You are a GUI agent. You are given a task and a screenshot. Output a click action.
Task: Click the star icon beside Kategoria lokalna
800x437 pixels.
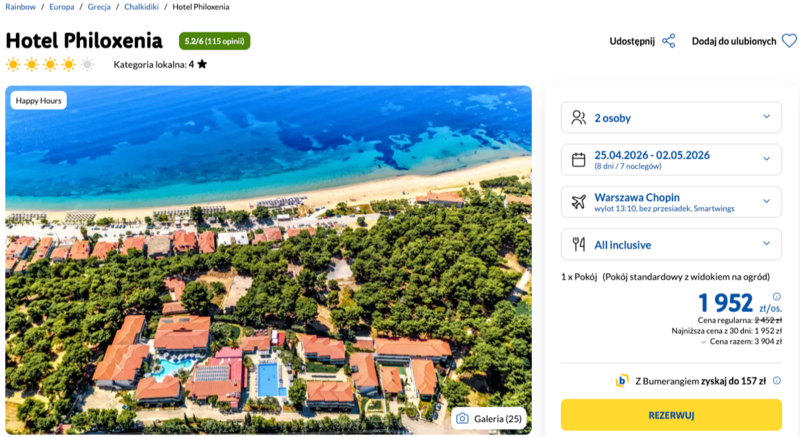tap(202, 64)
